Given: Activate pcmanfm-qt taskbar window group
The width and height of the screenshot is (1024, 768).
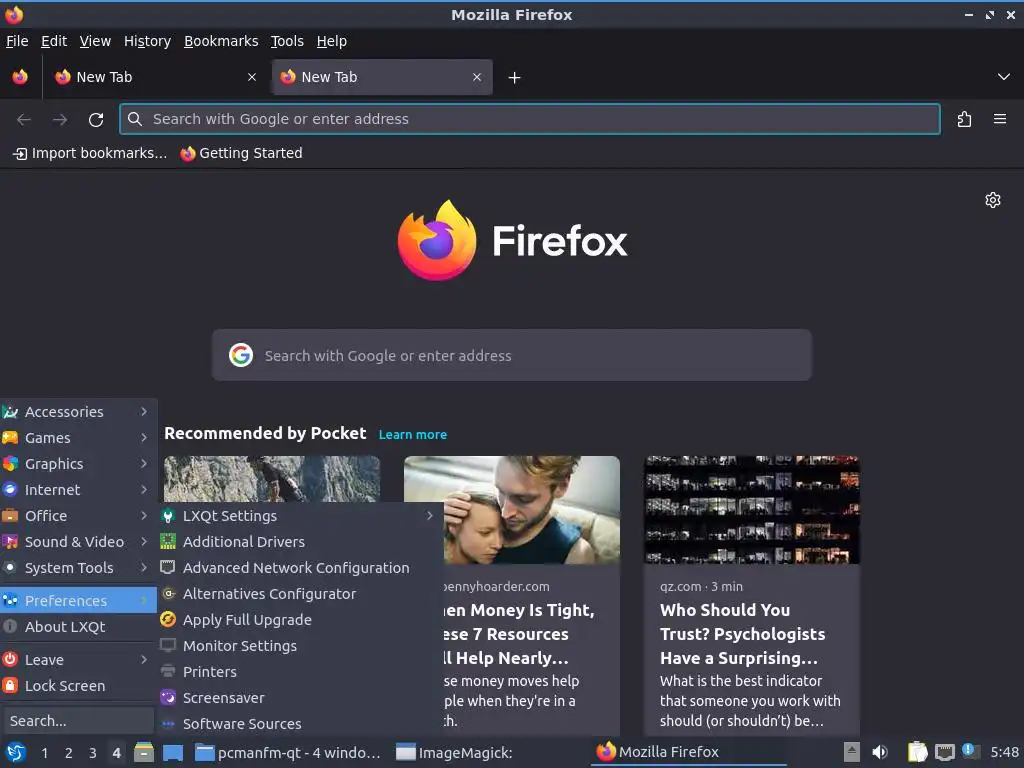Looking at the screenshot, I should [289, 752].
